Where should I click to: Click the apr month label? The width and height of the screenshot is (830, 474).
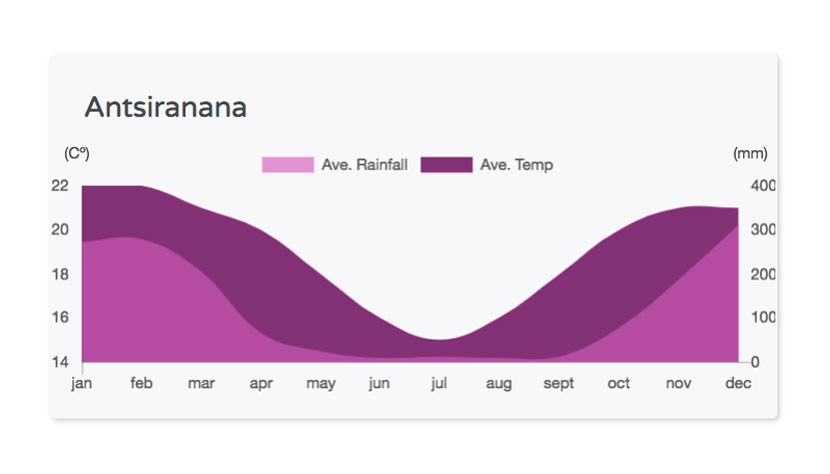(x=261, y=383)
